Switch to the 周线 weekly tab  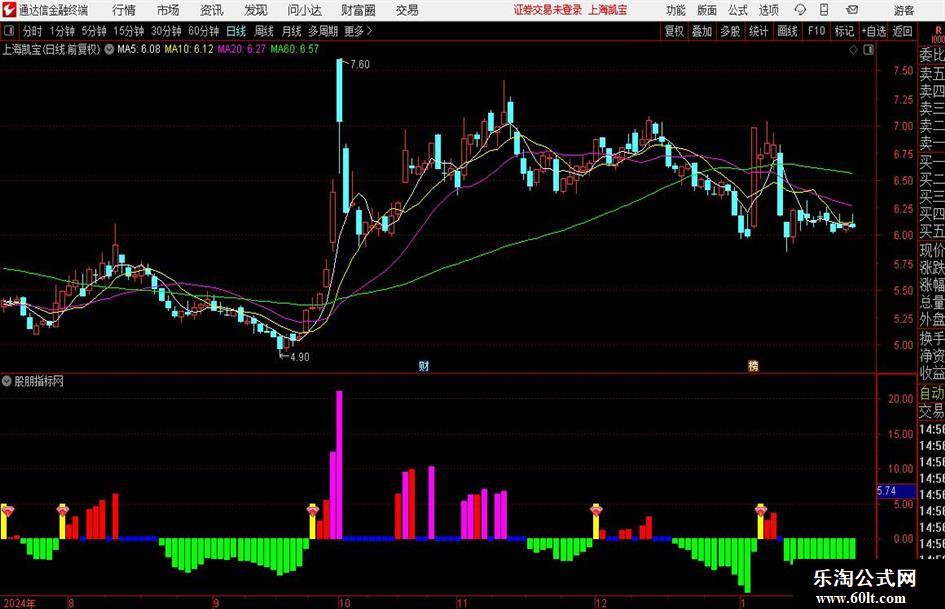coord(264,31)
